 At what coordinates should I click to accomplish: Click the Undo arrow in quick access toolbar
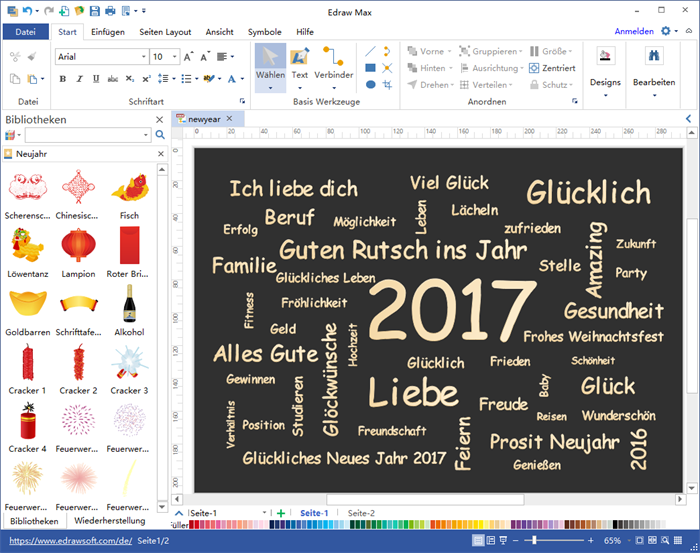tap(27, 11)
